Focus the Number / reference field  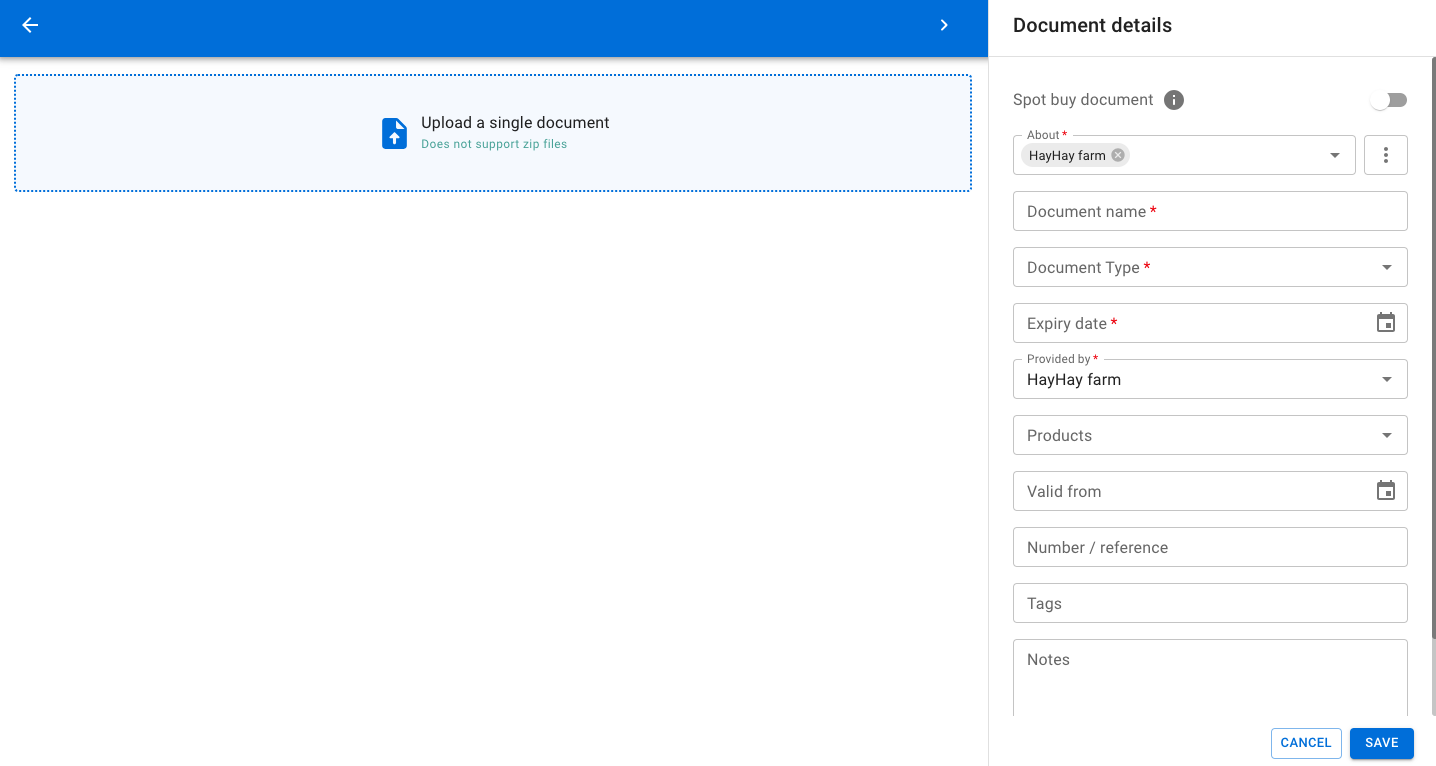pos(1210,547)
